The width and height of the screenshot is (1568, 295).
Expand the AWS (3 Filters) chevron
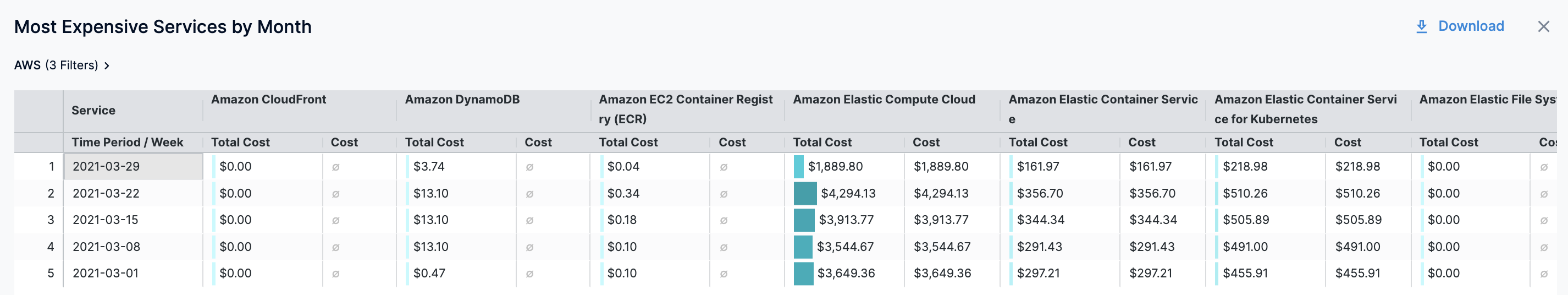click(107, 66)
